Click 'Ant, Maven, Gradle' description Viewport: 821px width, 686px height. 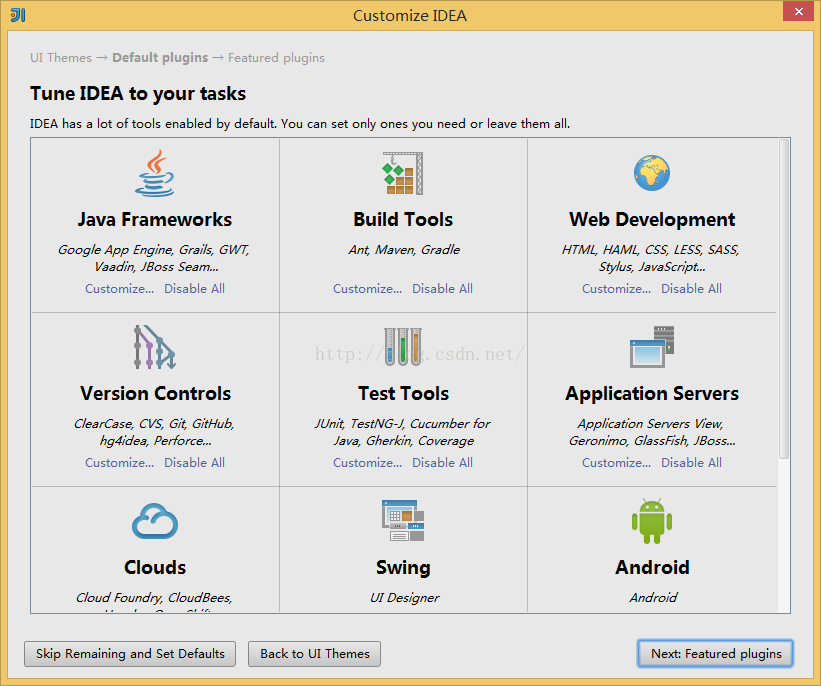click(x=404, y=250)
